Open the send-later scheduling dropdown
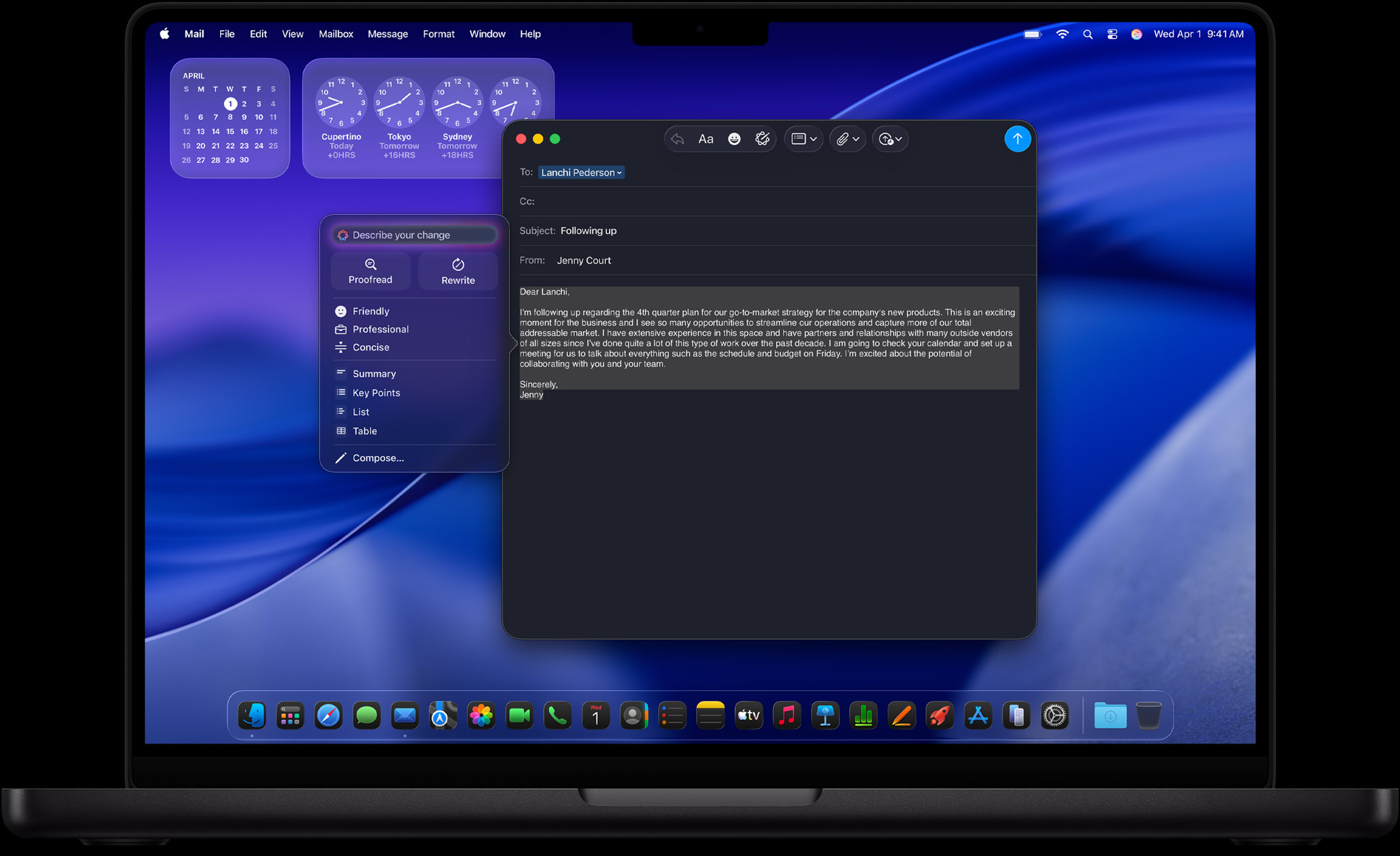The image size is (1400, 856). 890,139
